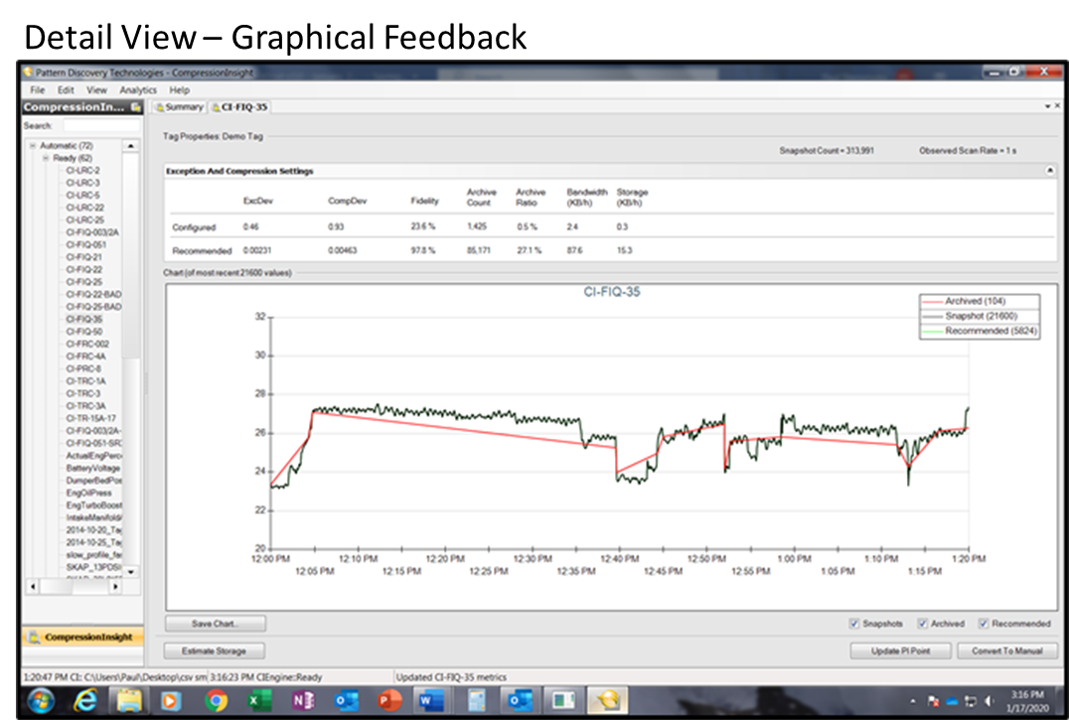Screen dimensions: 1069x720
Task: Select the CI-FIQ-22-BAD tag
Action: [93, 295]
